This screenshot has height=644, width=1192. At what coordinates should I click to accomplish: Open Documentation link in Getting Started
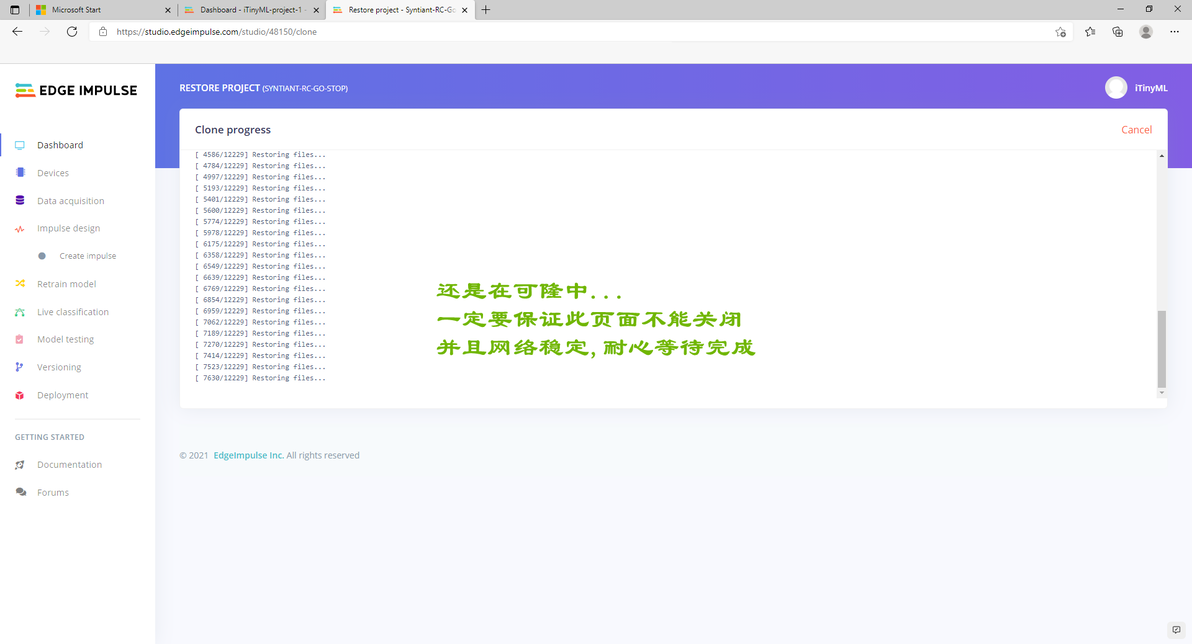(69, 465)
